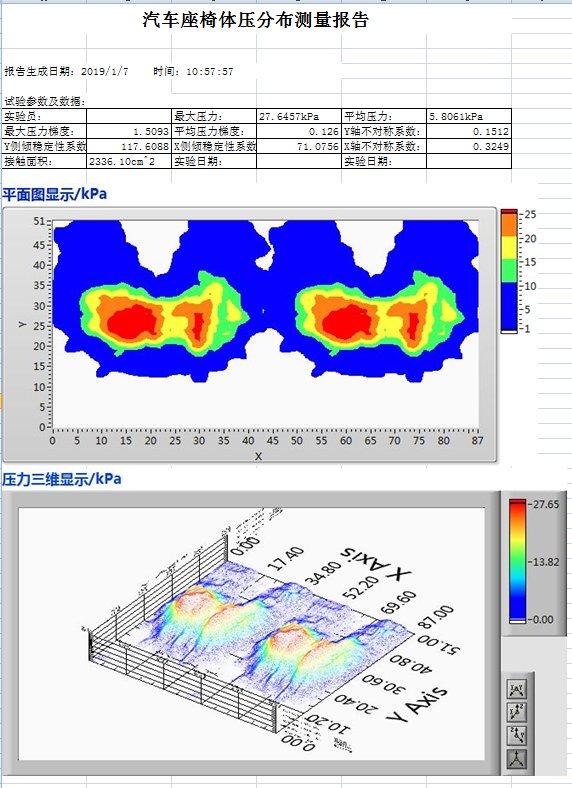Click the yellow band in 2D color legend
Viewport: 572px width, 788px height.
[509, 248]
